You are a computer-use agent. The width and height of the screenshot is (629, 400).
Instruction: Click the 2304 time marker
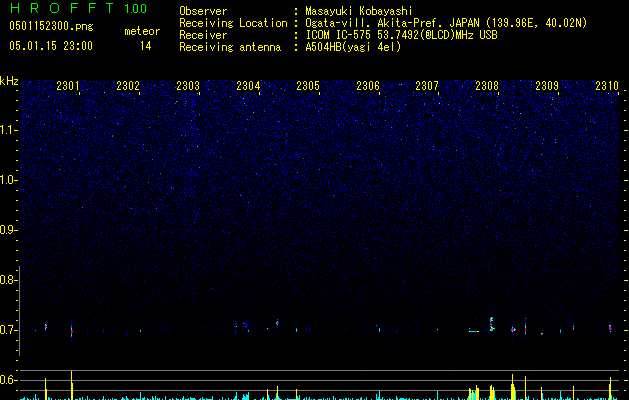click(248, 85)
